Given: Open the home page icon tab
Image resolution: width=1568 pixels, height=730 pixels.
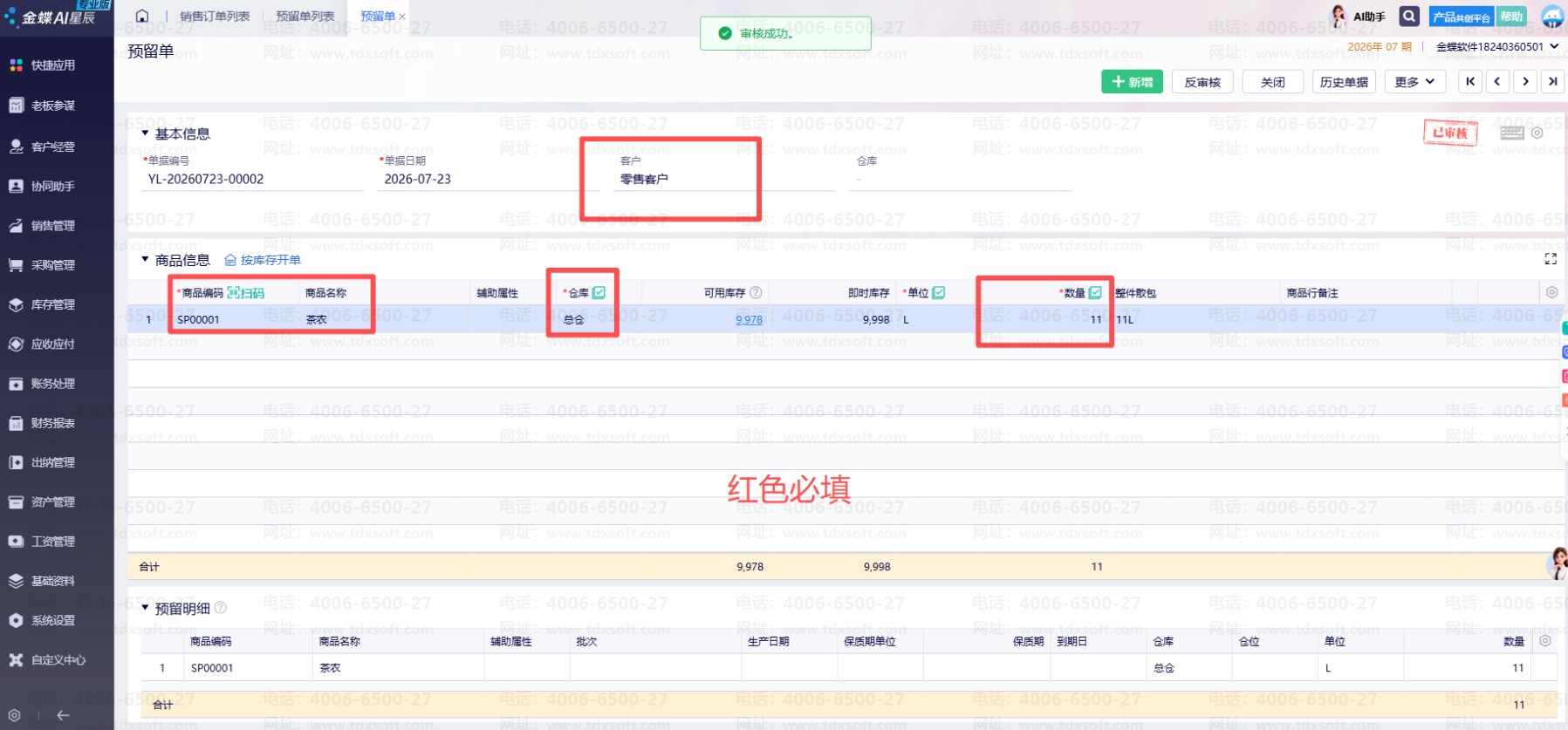Looking at the screenshot, I should (x=142, y=16).
